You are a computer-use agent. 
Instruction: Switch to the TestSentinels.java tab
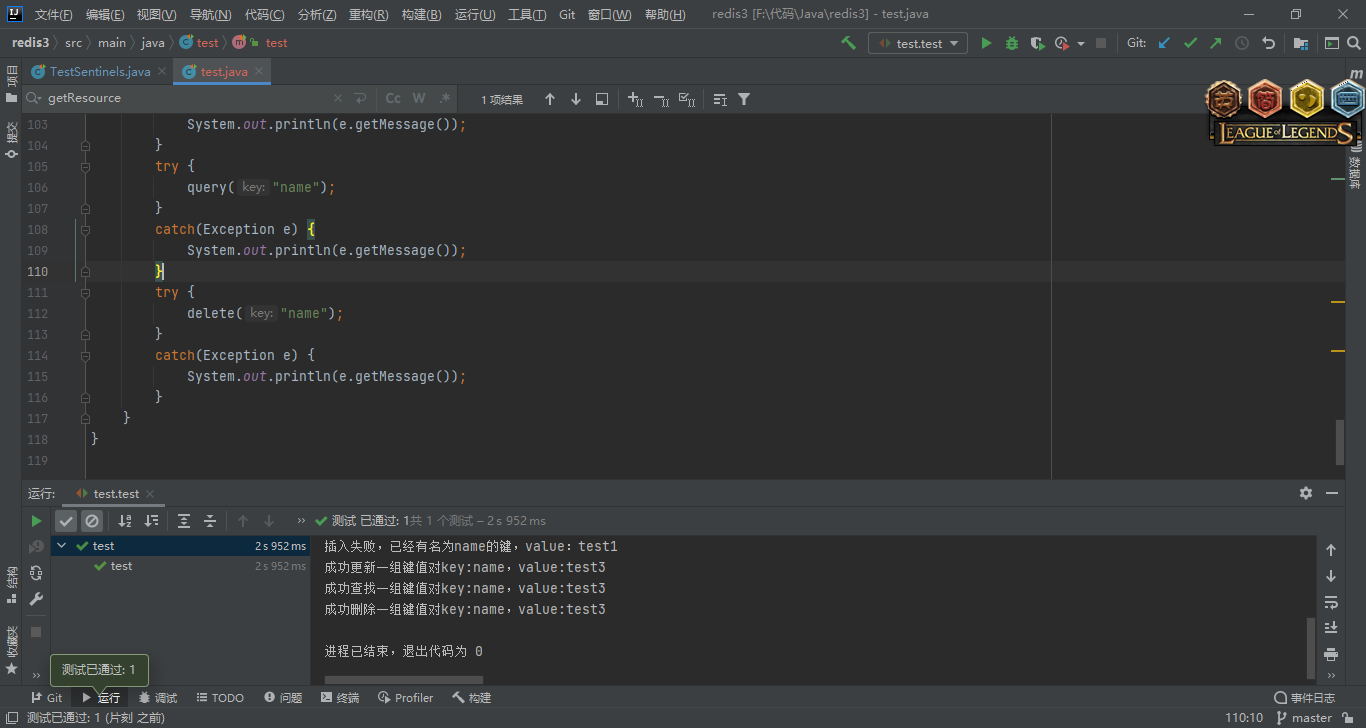pos(99,72)
